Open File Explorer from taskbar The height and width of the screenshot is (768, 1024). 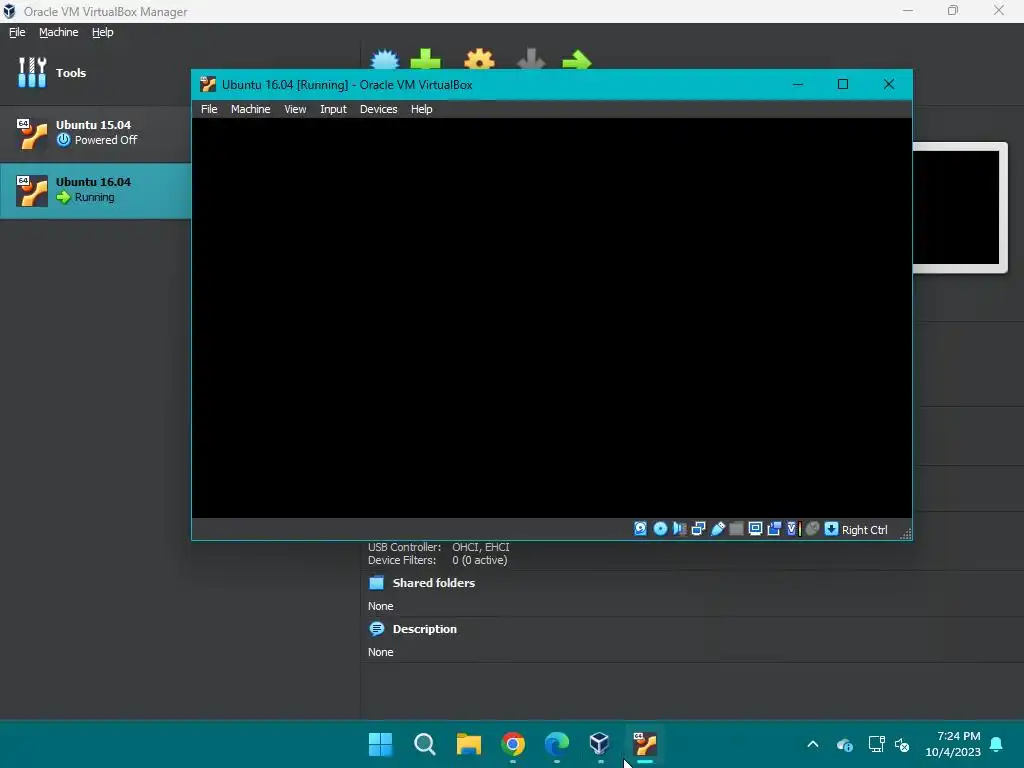(x=468, y=744)
